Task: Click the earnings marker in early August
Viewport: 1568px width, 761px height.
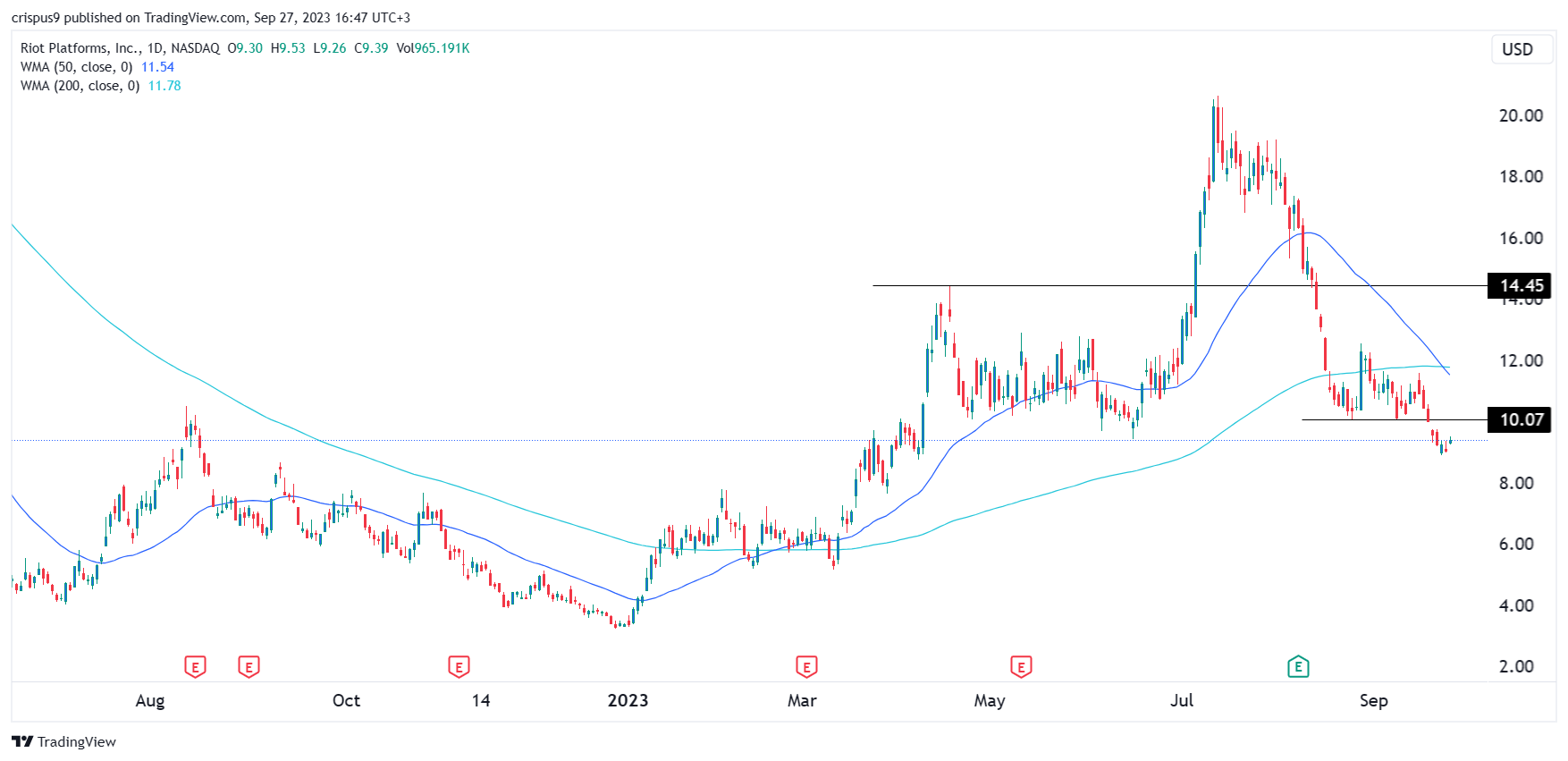Action: pos(195,666)
